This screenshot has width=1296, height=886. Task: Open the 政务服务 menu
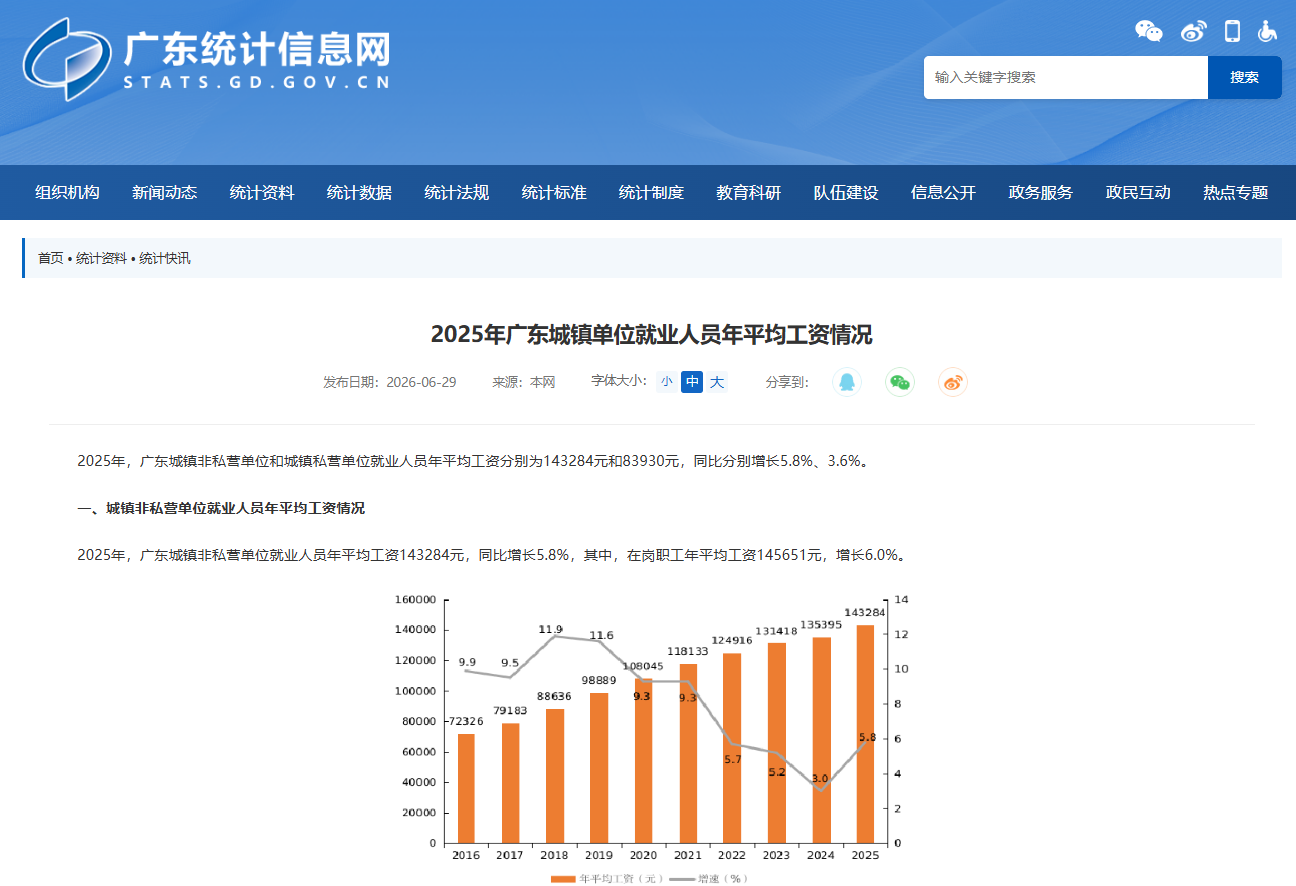(1041, 193)
